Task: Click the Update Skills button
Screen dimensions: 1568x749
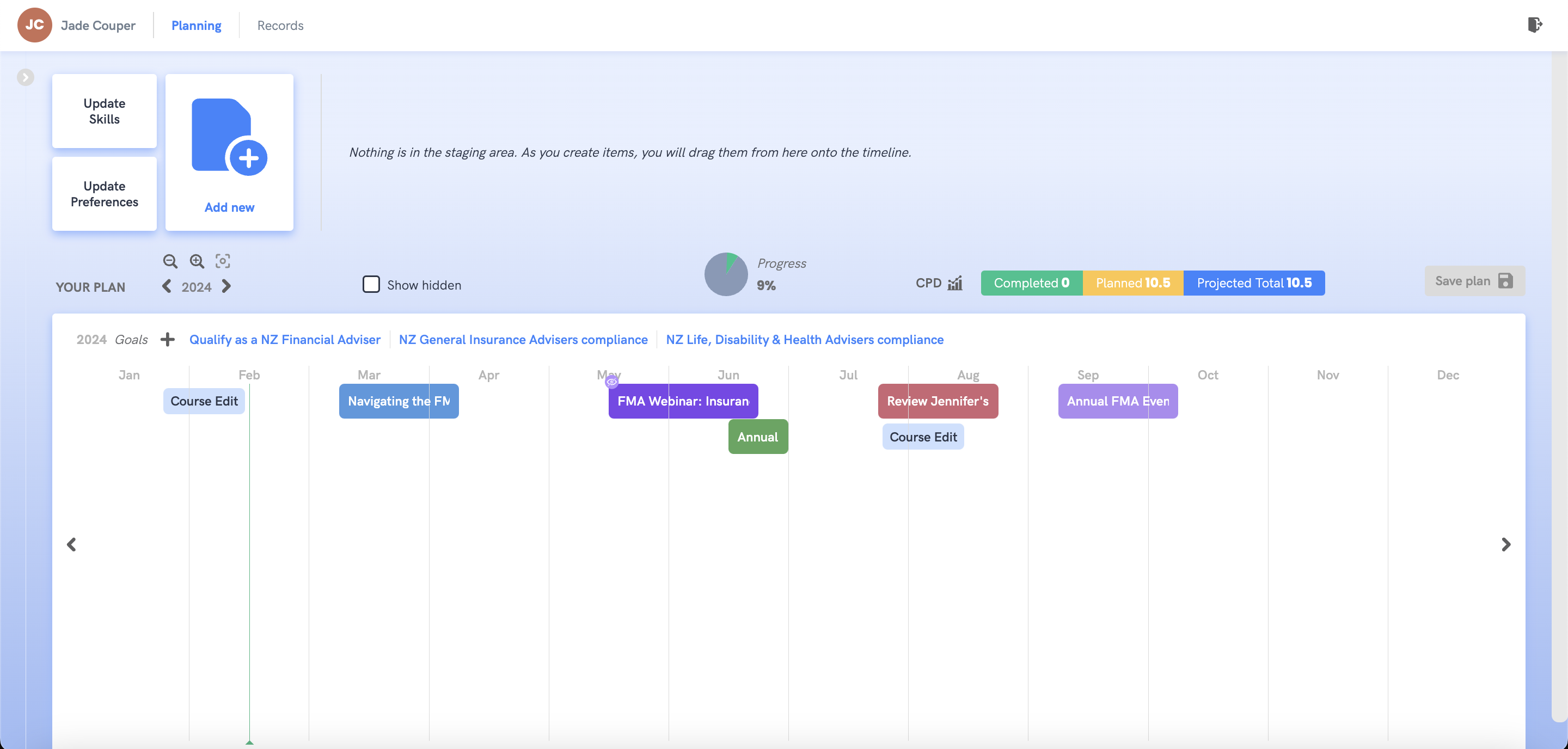Action: [104, 110]
